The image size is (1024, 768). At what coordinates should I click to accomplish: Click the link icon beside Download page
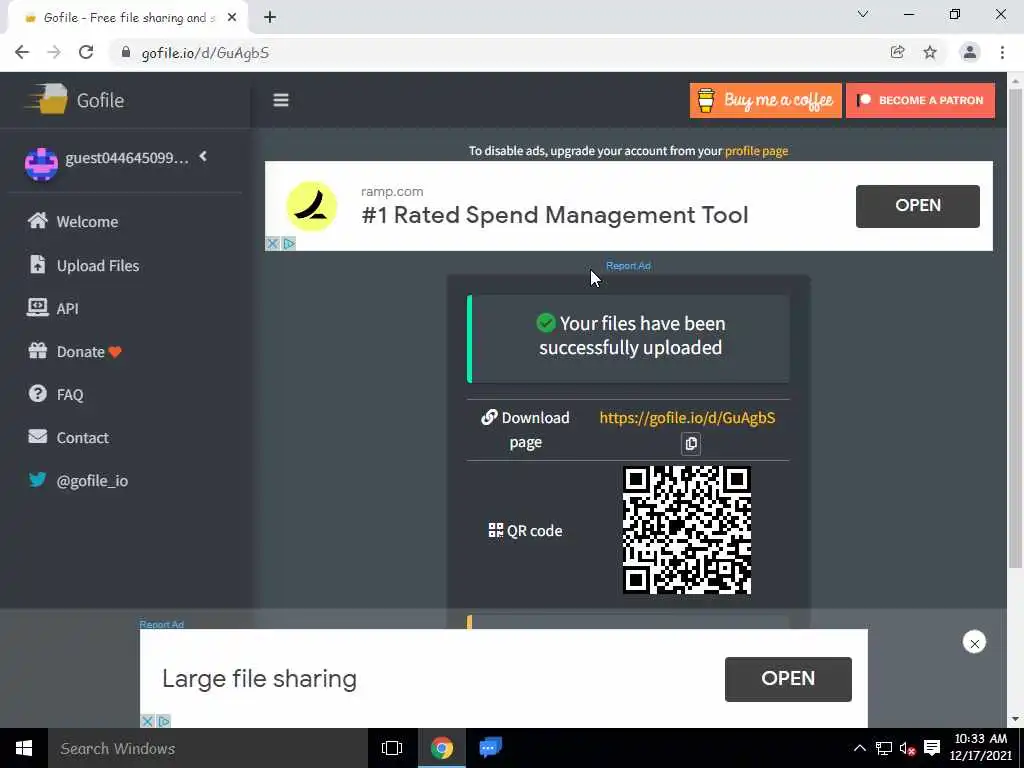pyautogui.click(x=489, y=417)
